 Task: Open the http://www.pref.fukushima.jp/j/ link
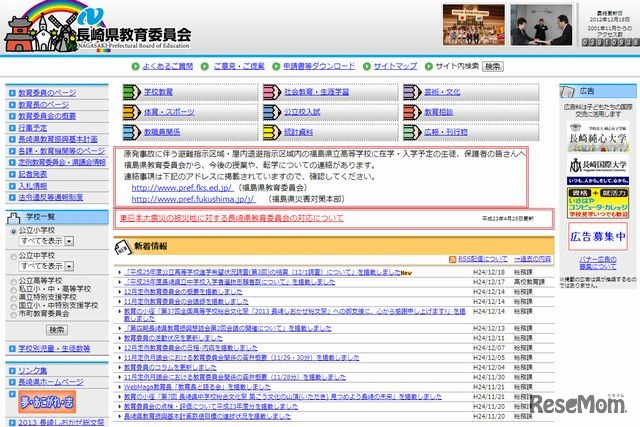193,199
